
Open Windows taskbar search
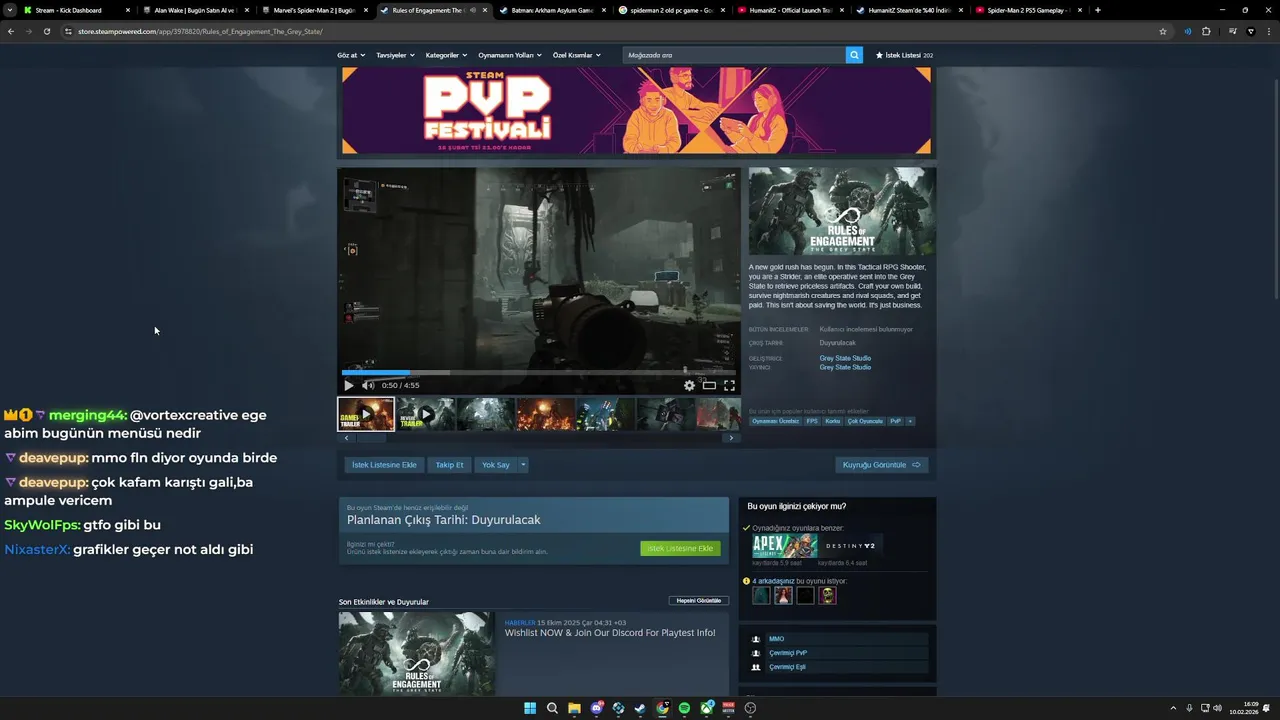point(552,708)
